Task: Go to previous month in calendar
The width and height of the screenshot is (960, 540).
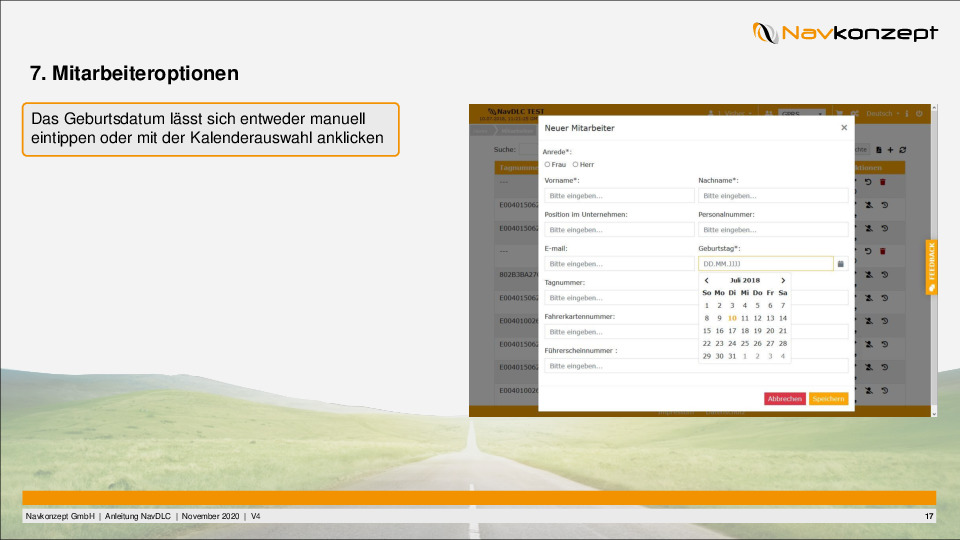Action: (707, 280)
